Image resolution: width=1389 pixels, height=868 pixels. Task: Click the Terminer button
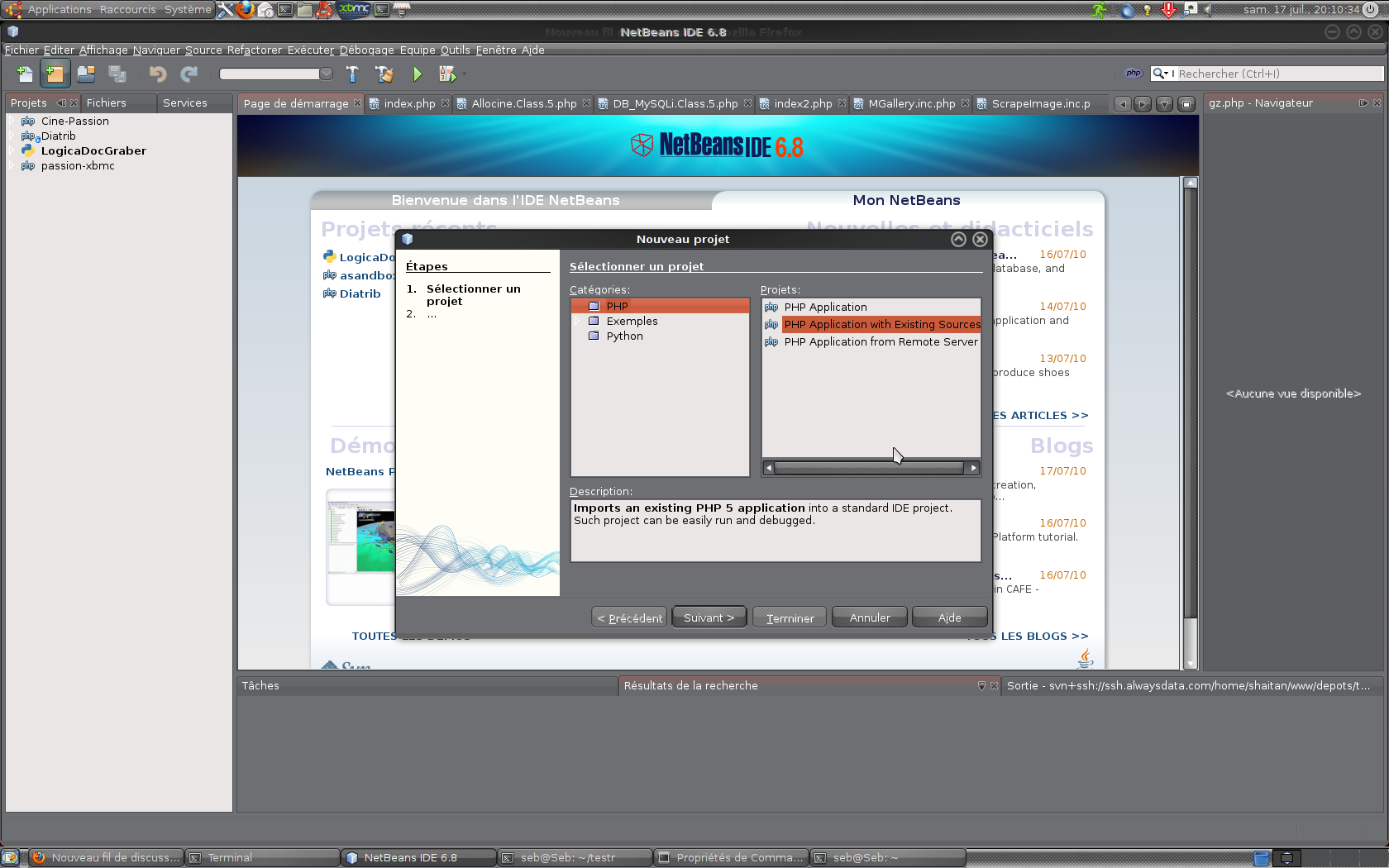pyautogui.click(x=790, y=618)
